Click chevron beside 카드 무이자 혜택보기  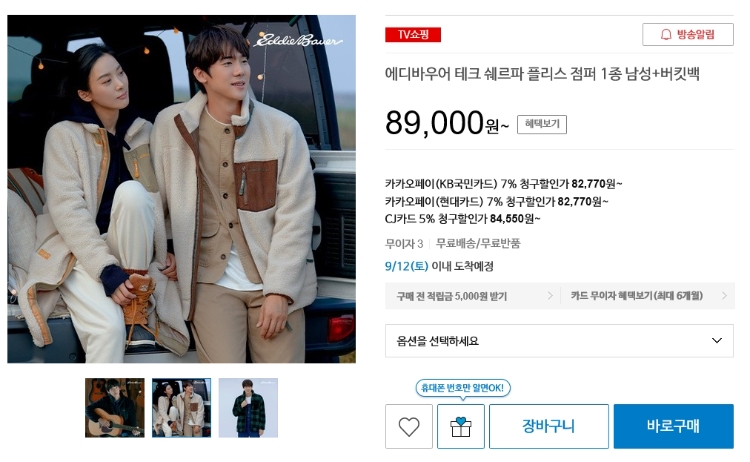coord(725,296)
